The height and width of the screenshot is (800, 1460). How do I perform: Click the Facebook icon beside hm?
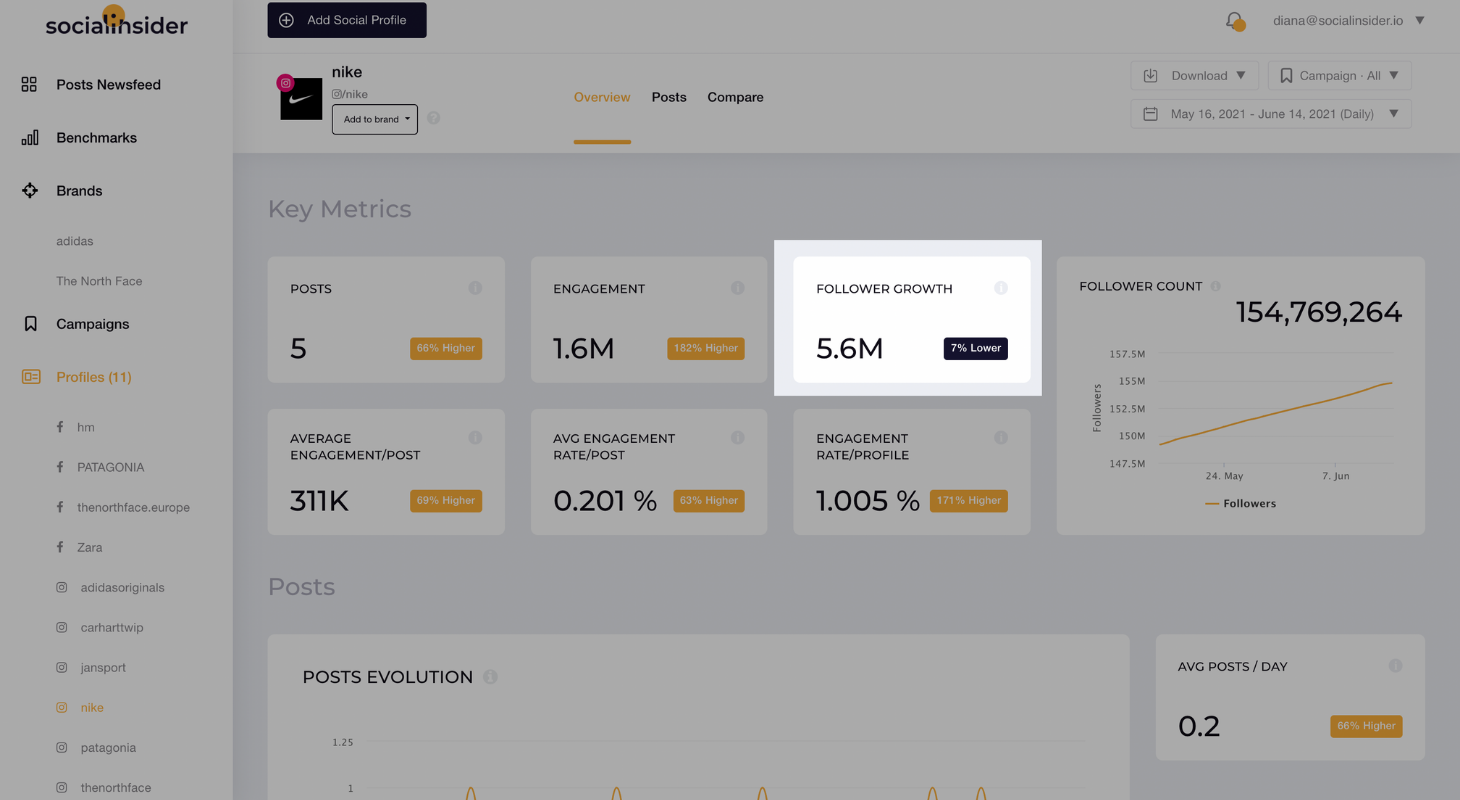click(61, 427)
